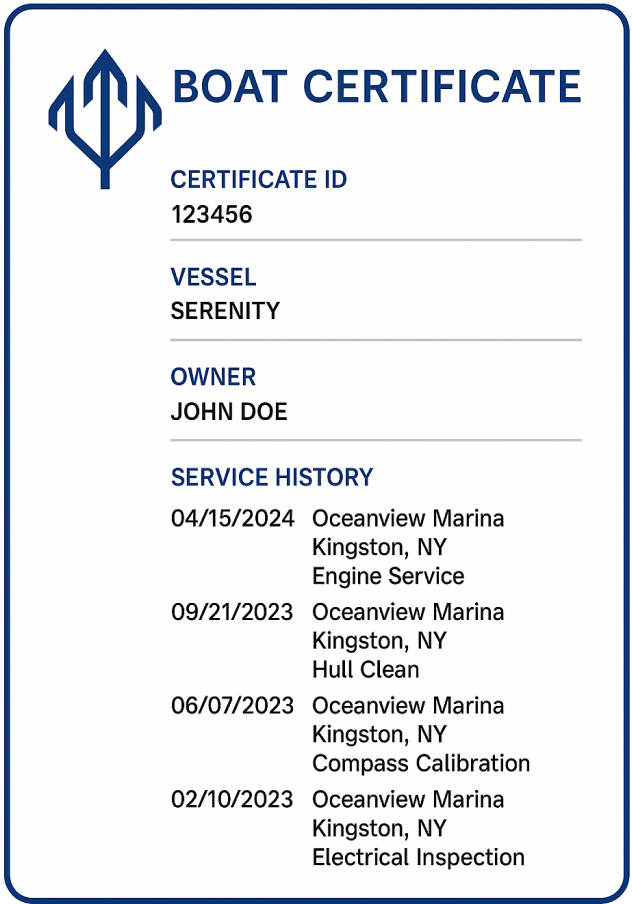
Task: Click certificate number 123456
Action: pyautogui.click(x=211, y=214)
